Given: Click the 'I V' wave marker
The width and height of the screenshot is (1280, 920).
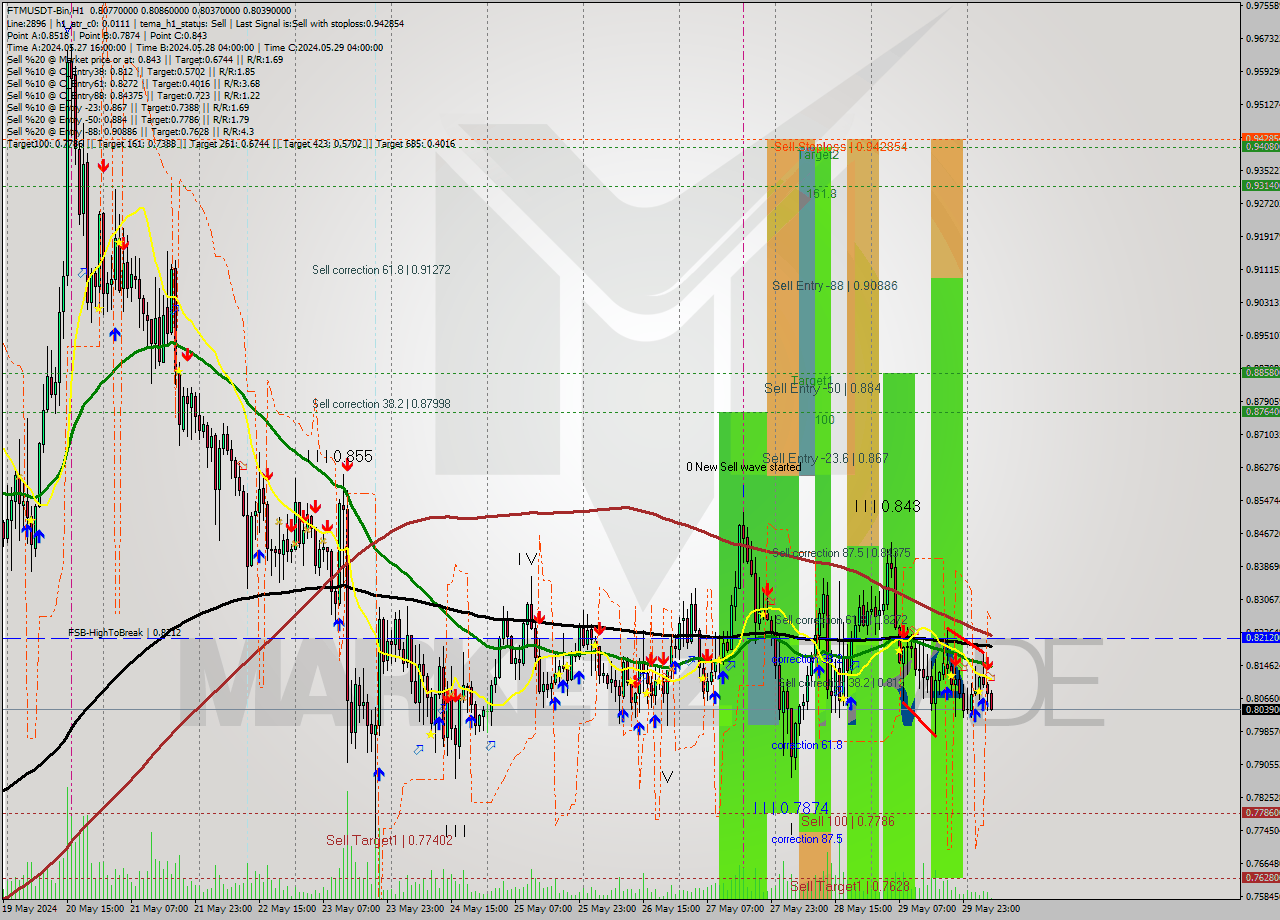Looking at the screenshot, I should [x=528, y=558].
